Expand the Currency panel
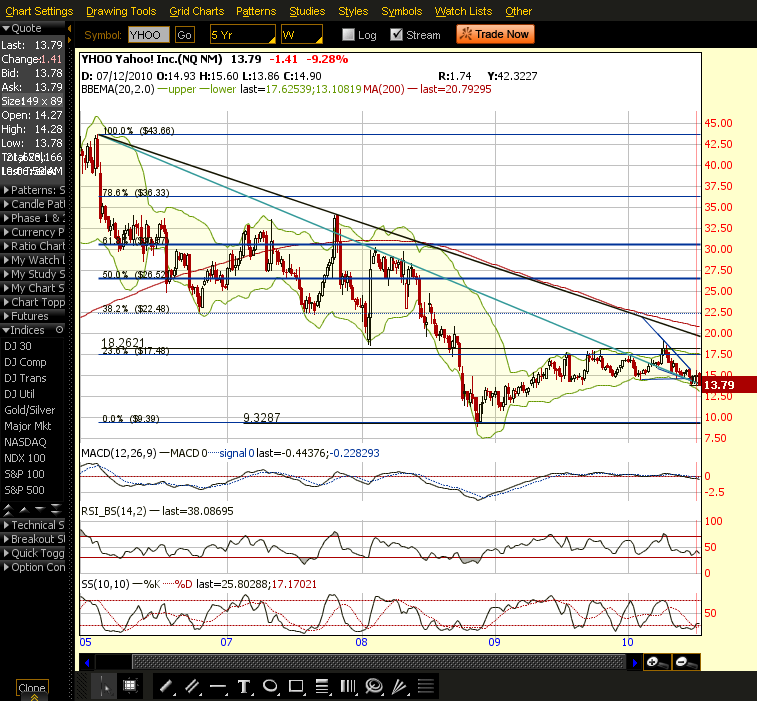 click(x=32, y=232)
